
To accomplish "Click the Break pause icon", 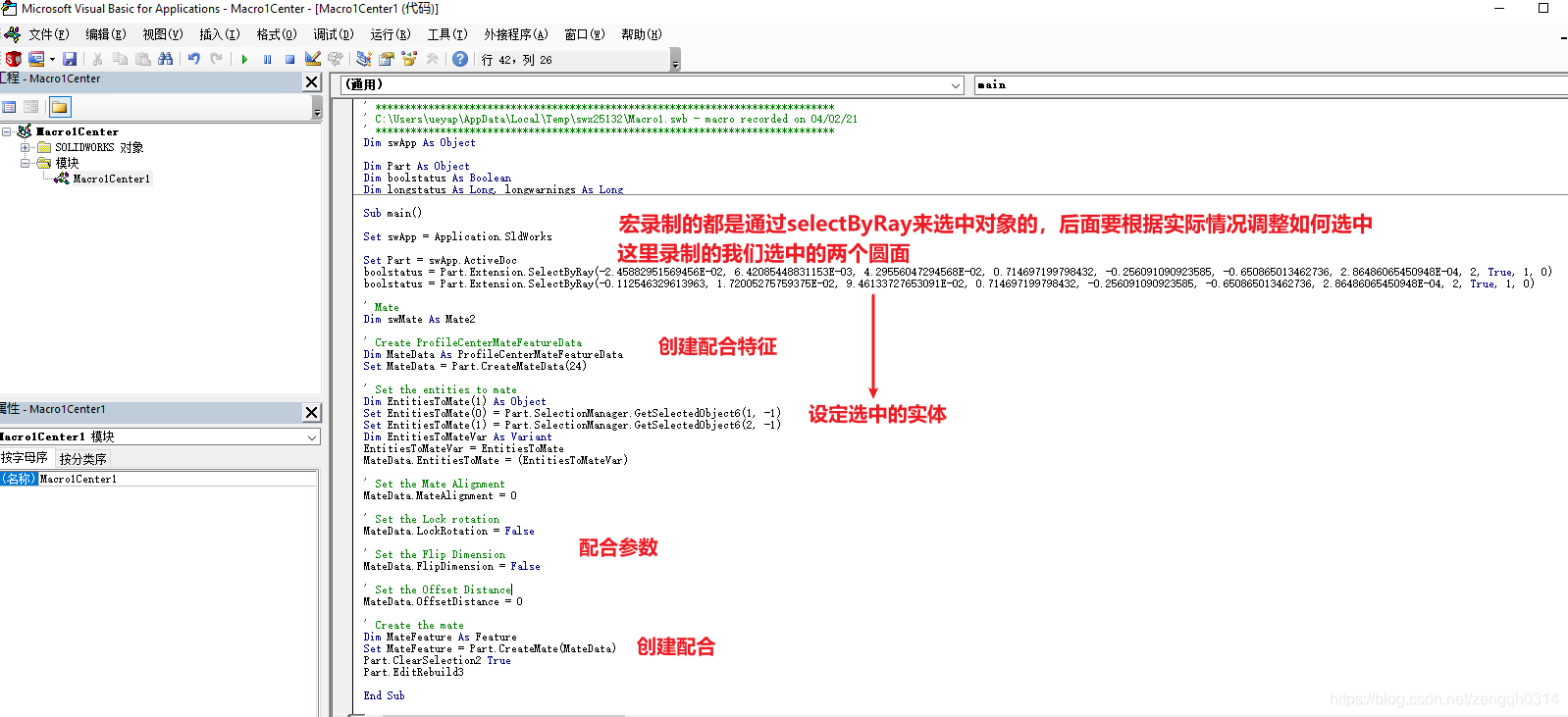I will click(267, 59).
